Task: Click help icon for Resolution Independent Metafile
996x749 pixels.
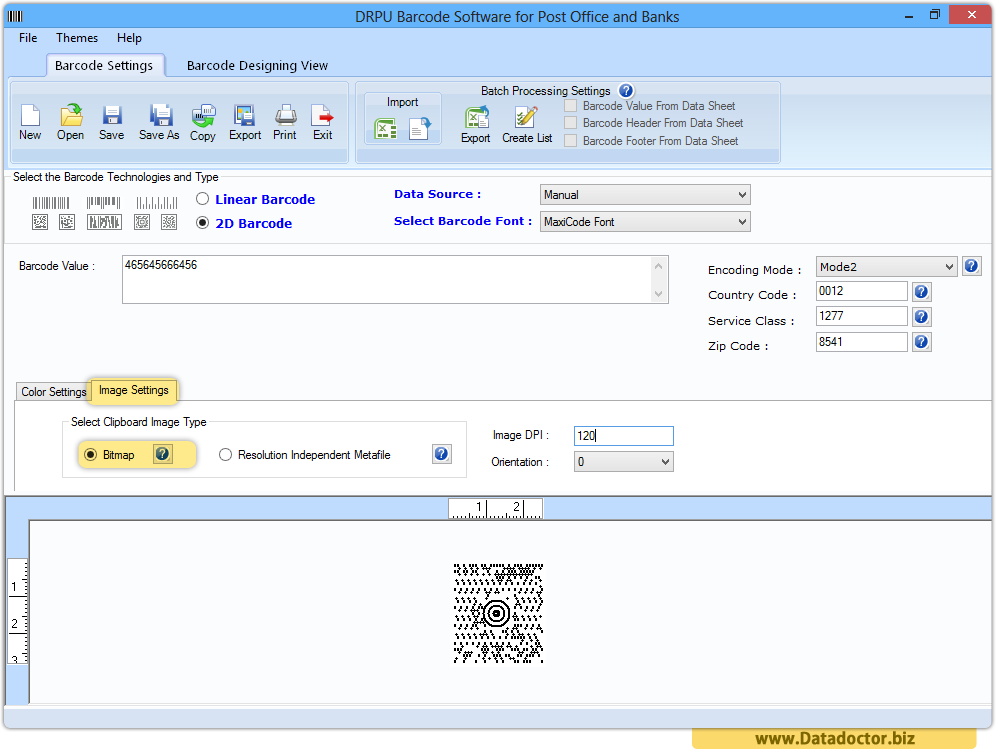Action: click(441, 454)
